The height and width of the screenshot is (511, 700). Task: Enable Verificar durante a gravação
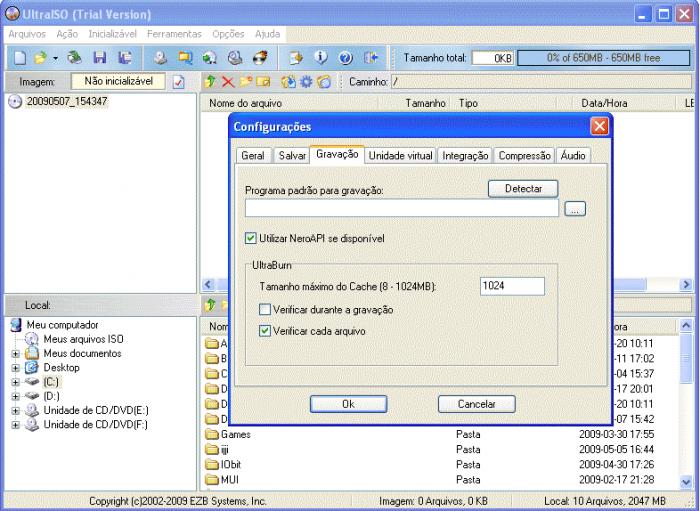coord(265,309)
